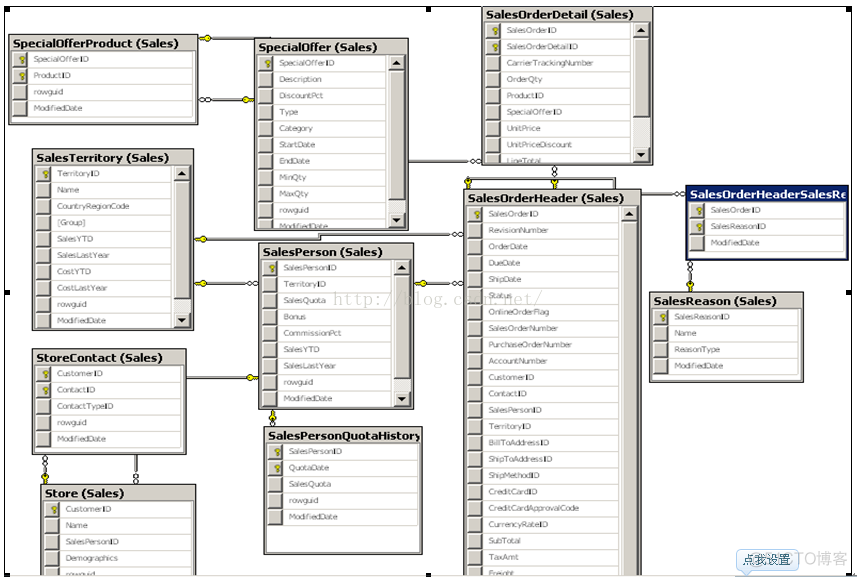The height and width of the screenshot is (577, 857).
Task: Click down arrow of SpecialOffer scrollbar
Action: tap(397, 220)
